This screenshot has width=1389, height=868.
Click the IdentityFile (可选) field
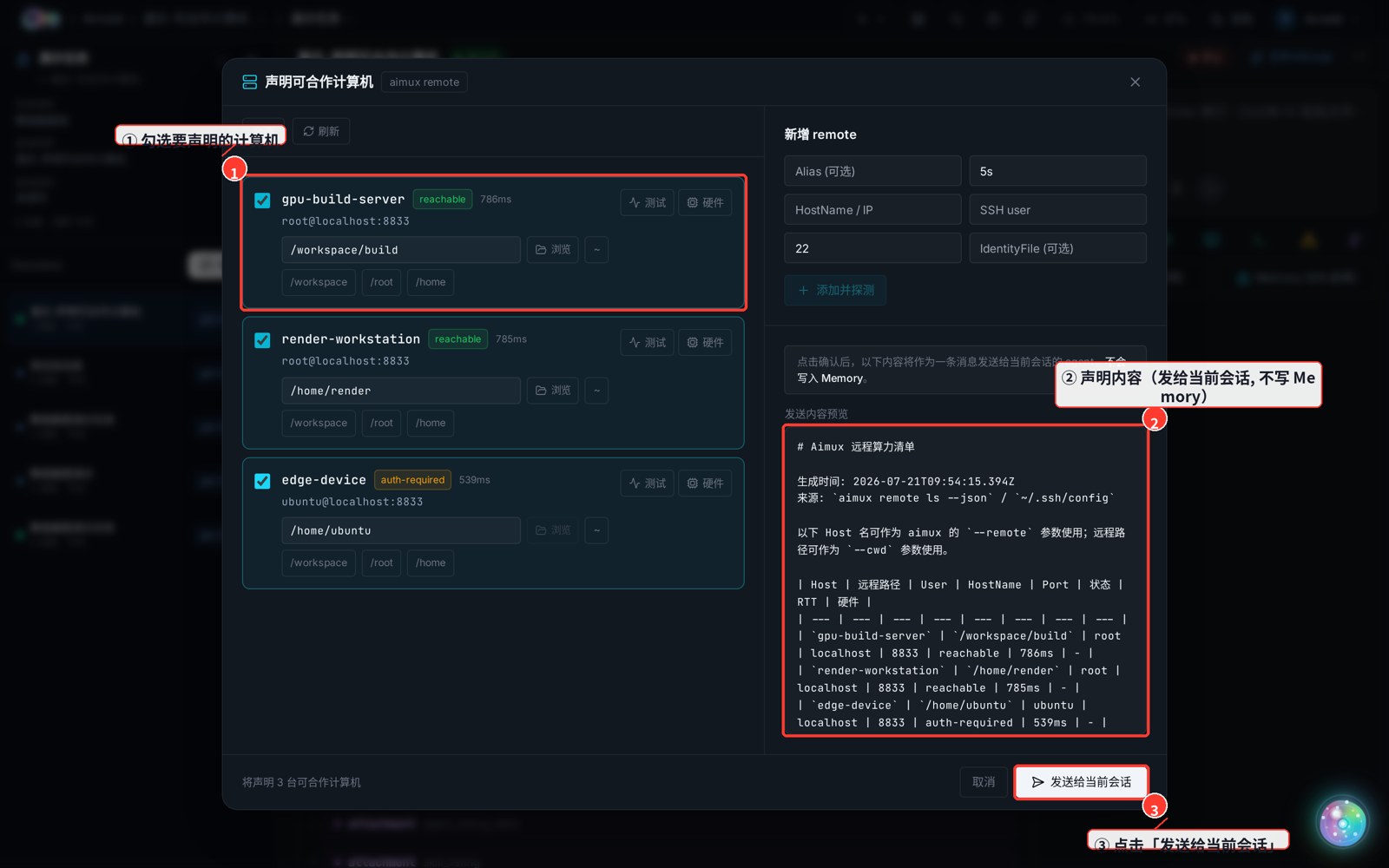[1057, 248]
